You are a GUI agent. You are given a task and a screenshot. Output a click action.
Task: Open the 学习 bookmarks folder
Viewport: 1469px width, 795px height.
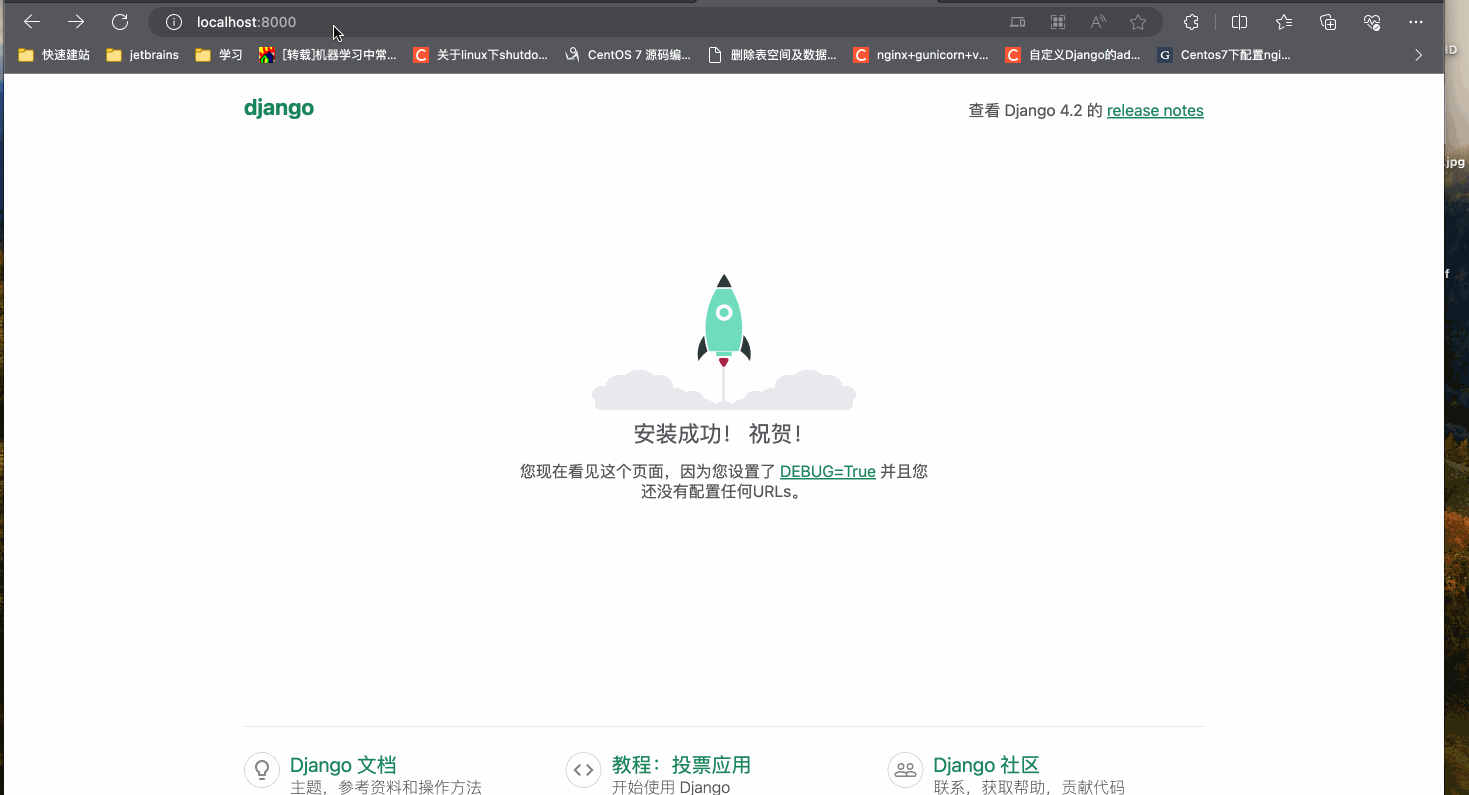click(219, 55)
